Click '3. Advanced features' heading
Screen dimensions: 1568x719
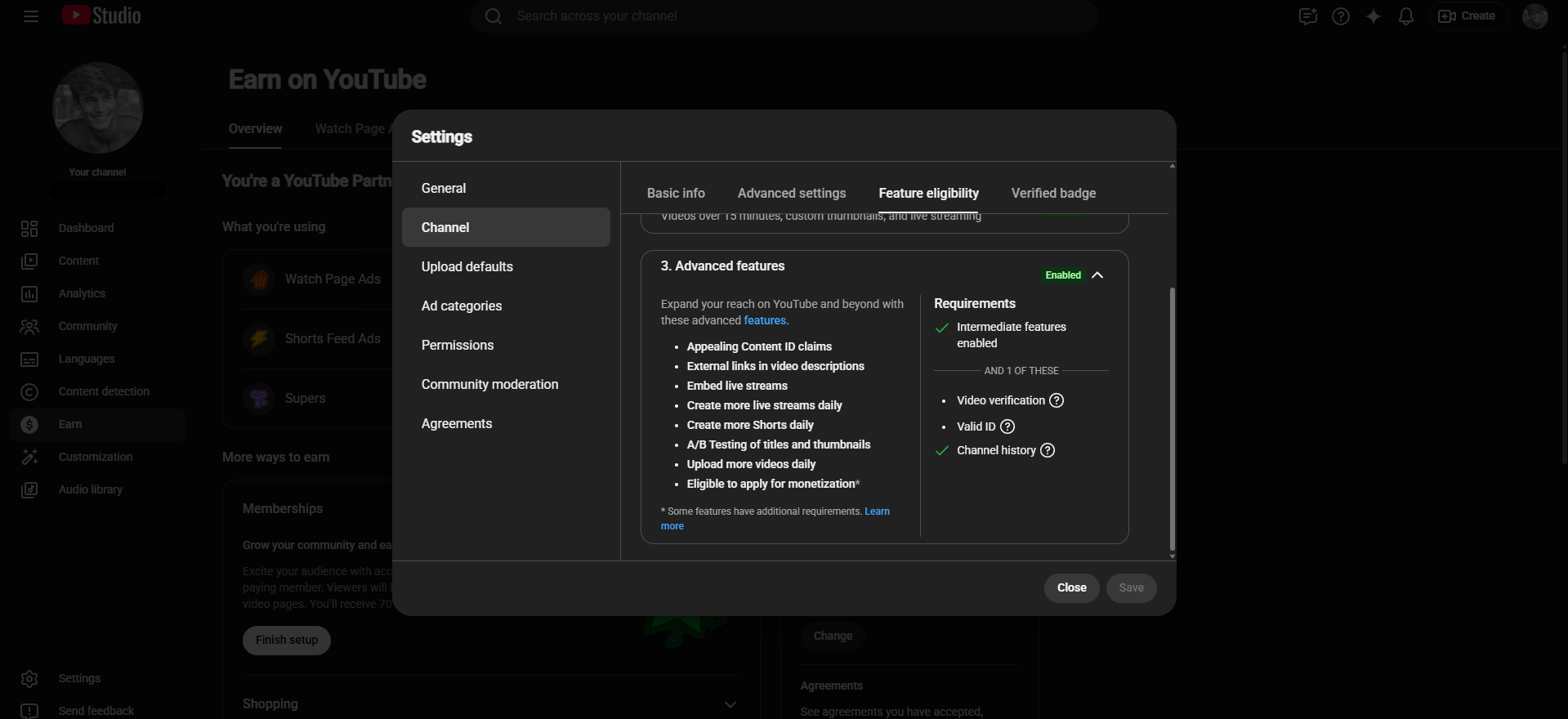coord(722,266)
